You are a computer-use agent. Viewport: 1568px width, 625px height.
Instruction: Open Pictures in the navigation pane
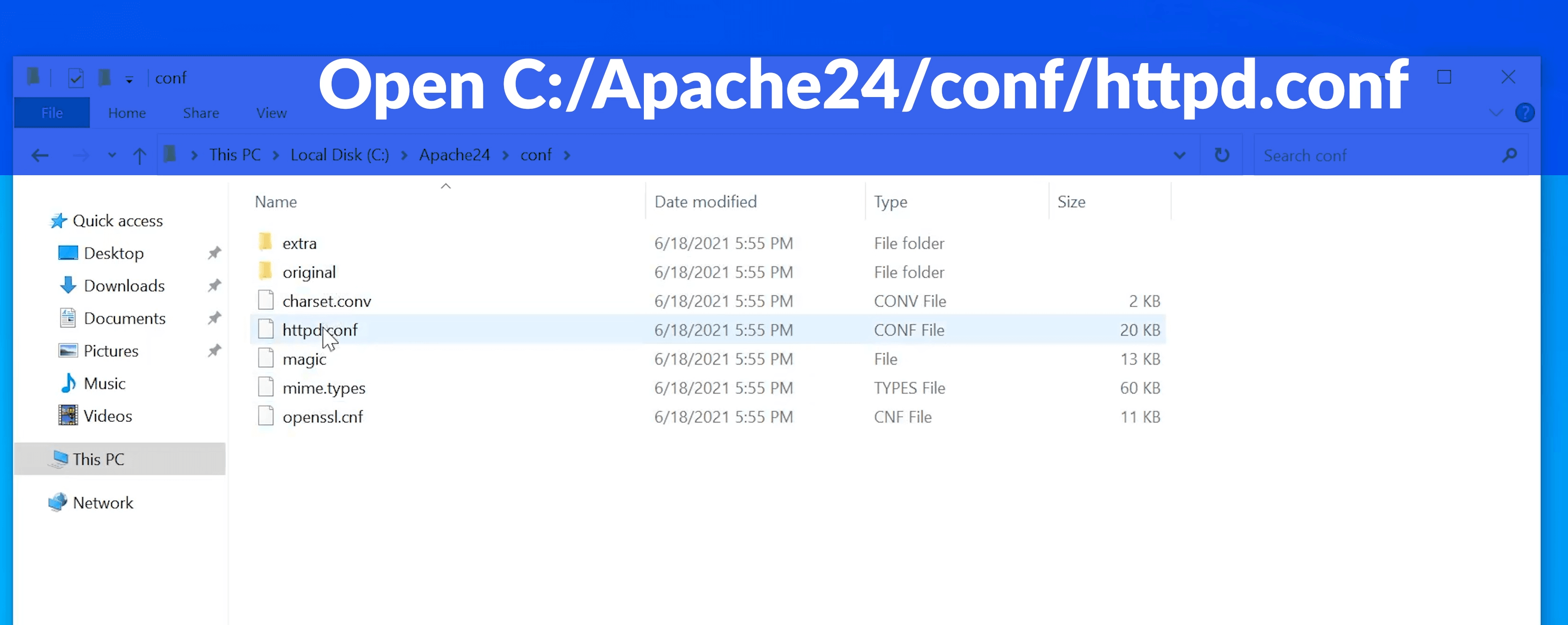111,351
